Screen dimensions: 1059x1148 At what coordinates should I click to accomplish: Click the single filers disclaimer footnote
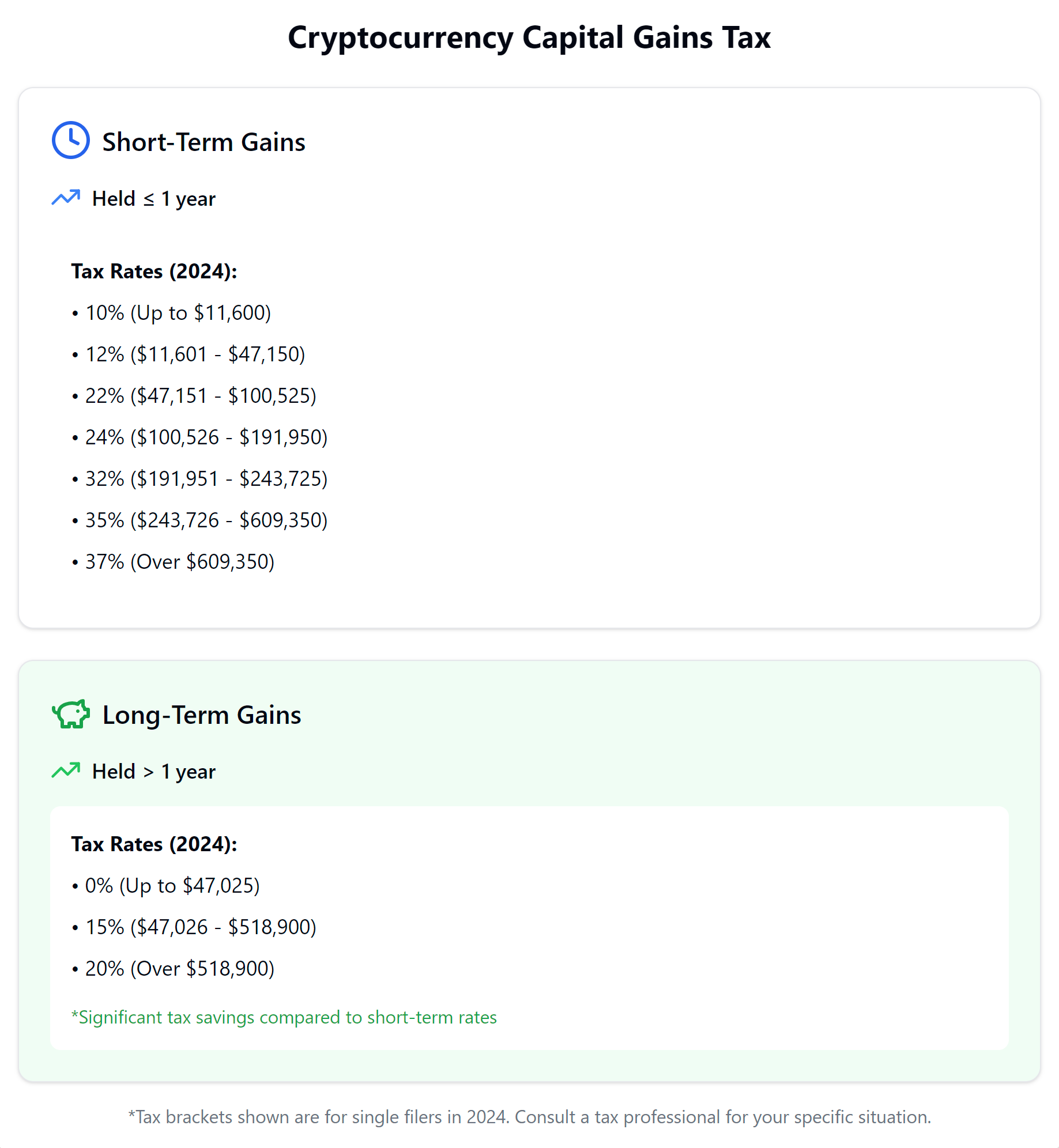[x=529, y=1117]
